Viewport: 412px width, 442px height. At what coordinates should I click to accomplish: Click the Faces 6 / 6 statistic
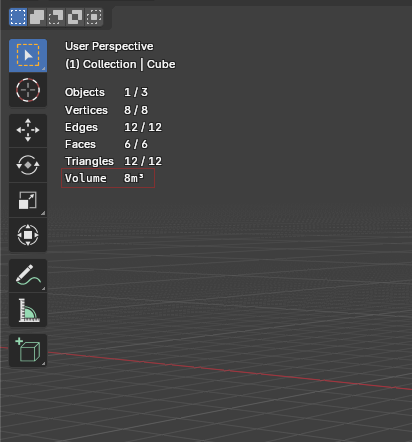pos(106,144)
